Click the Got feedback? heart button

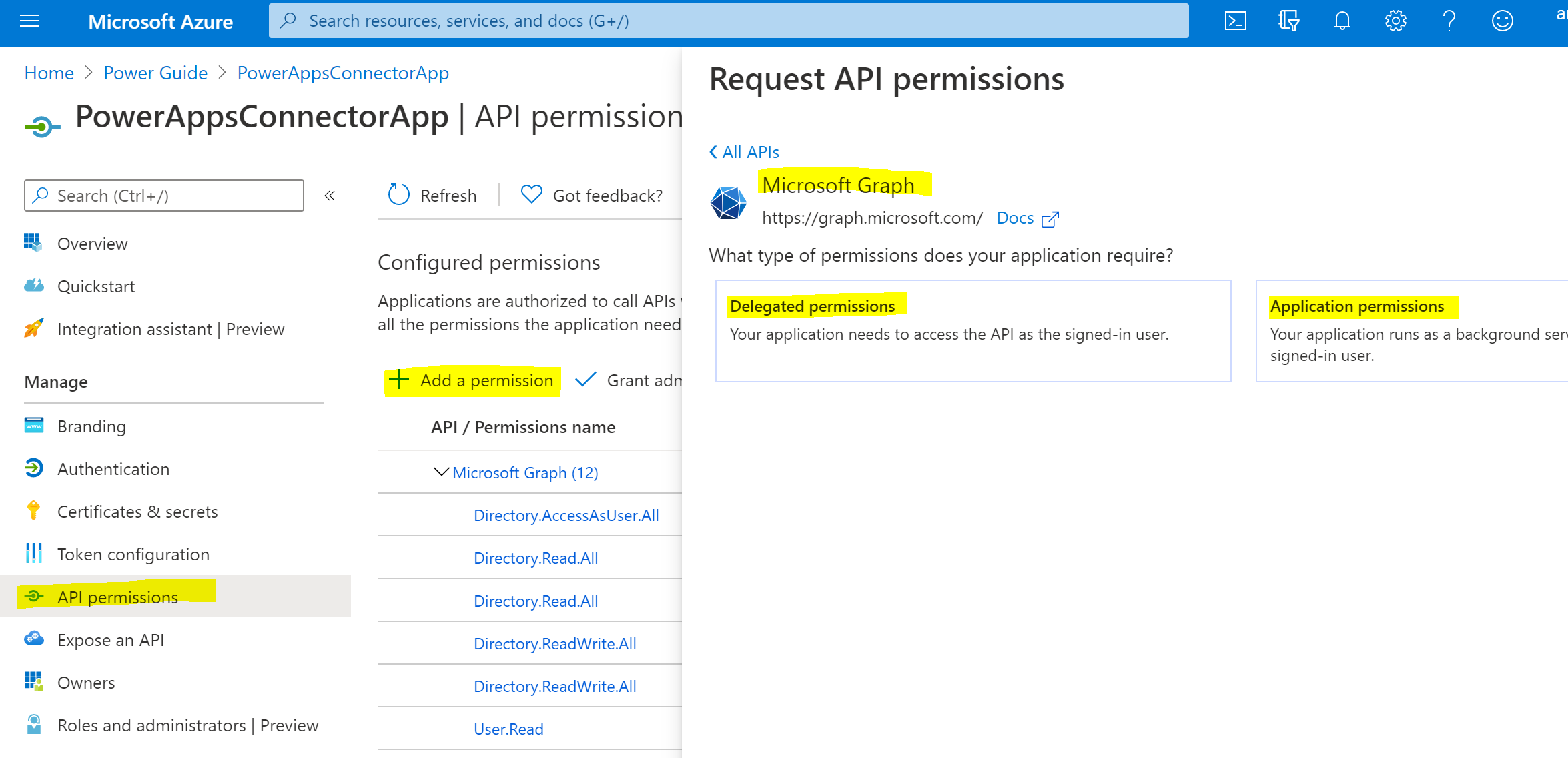pos(592,196)
